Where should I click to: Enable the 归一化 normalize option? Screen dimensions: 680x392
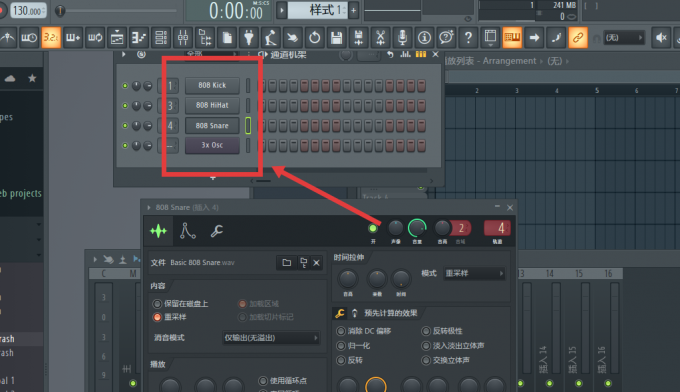(353, 346)
